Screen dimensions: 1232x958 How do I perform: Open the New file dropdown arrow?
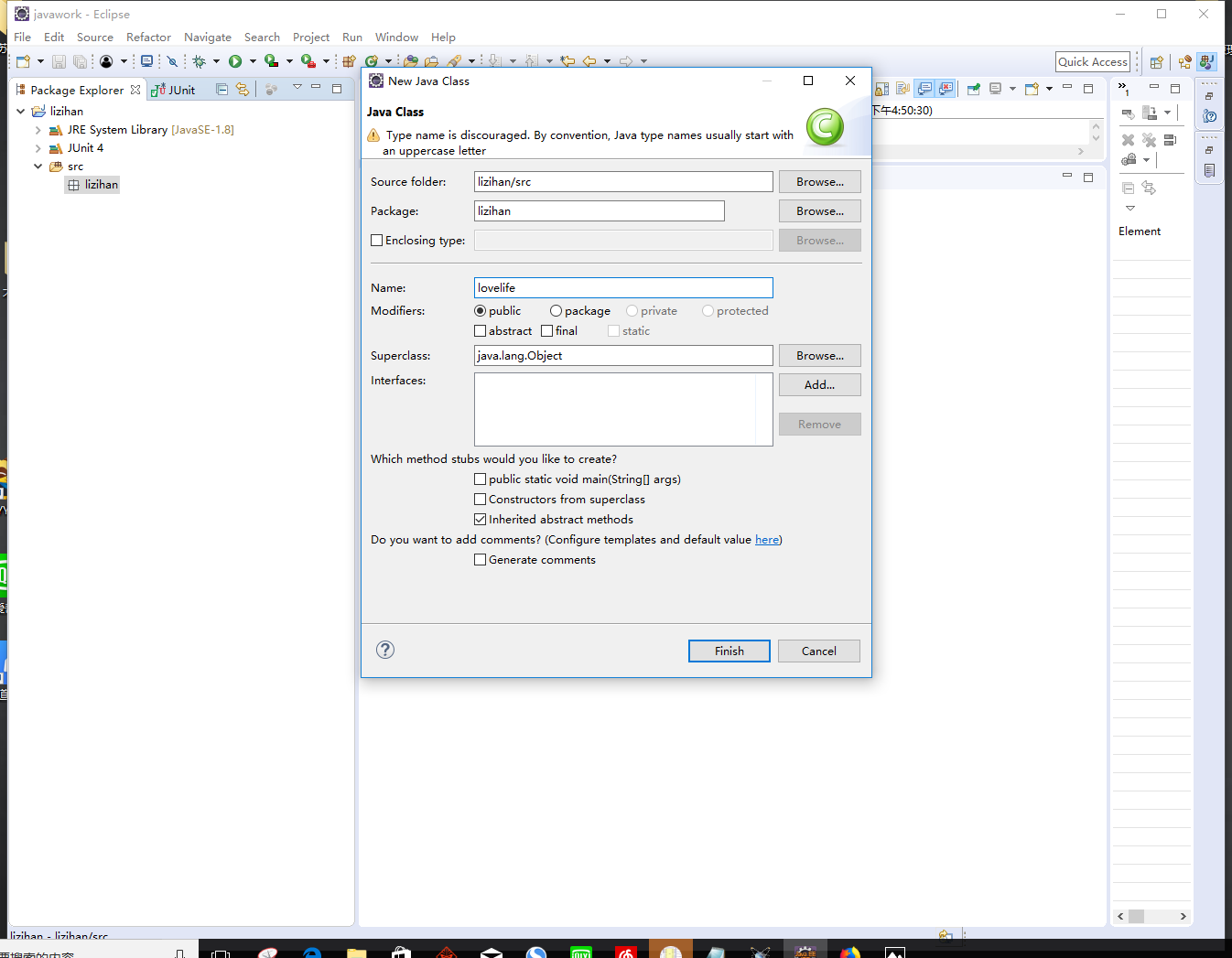click(x=40, y=61)
